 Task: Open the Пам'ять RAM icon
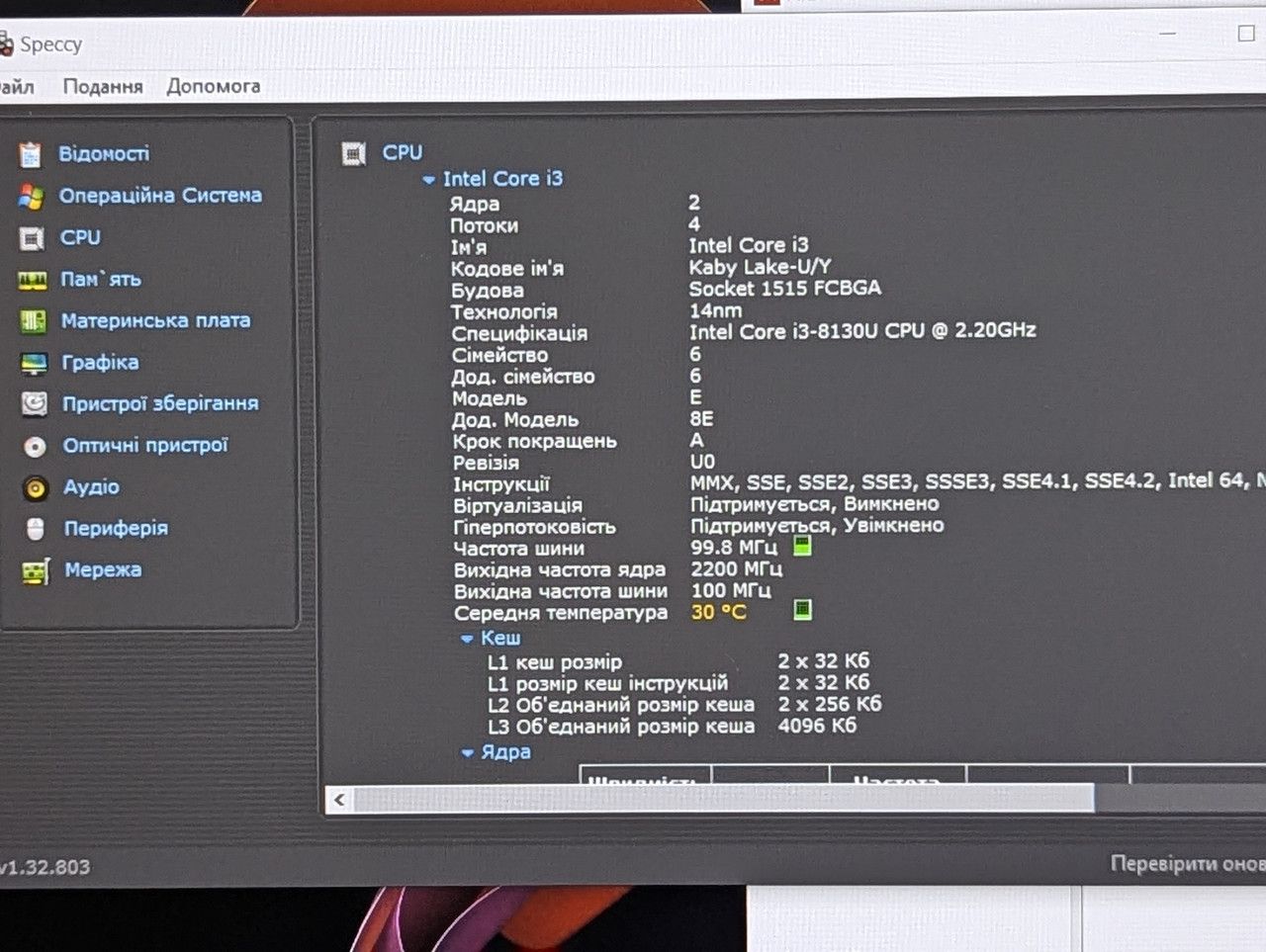(33, 281)
